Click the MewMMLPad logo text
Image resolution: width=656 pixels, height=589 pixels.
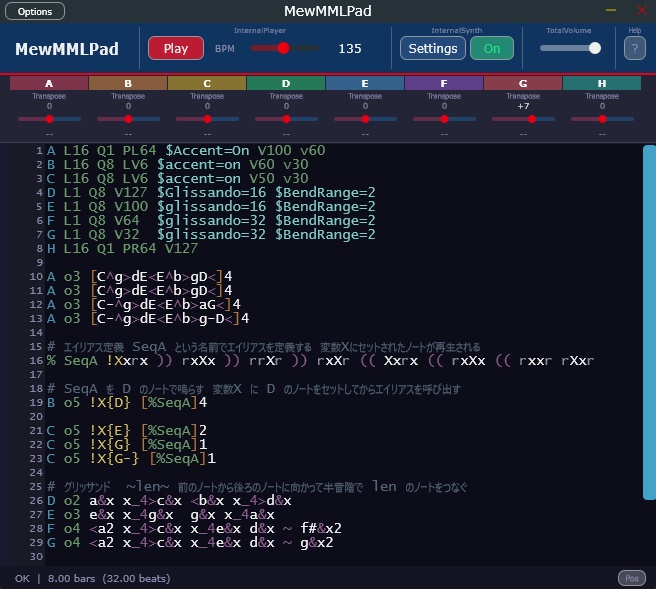click(x=67, y=49)
